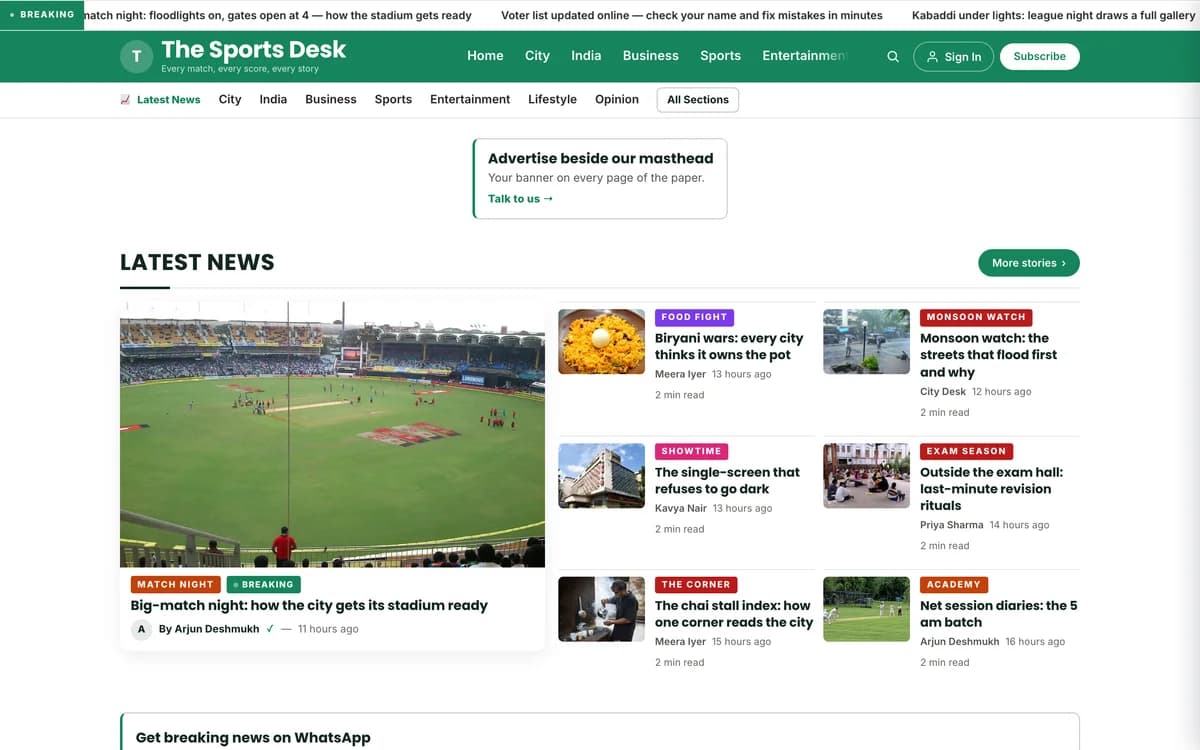Screen dimensions: 1200x750
Task: Open the All Sections button
Action: 698,100
